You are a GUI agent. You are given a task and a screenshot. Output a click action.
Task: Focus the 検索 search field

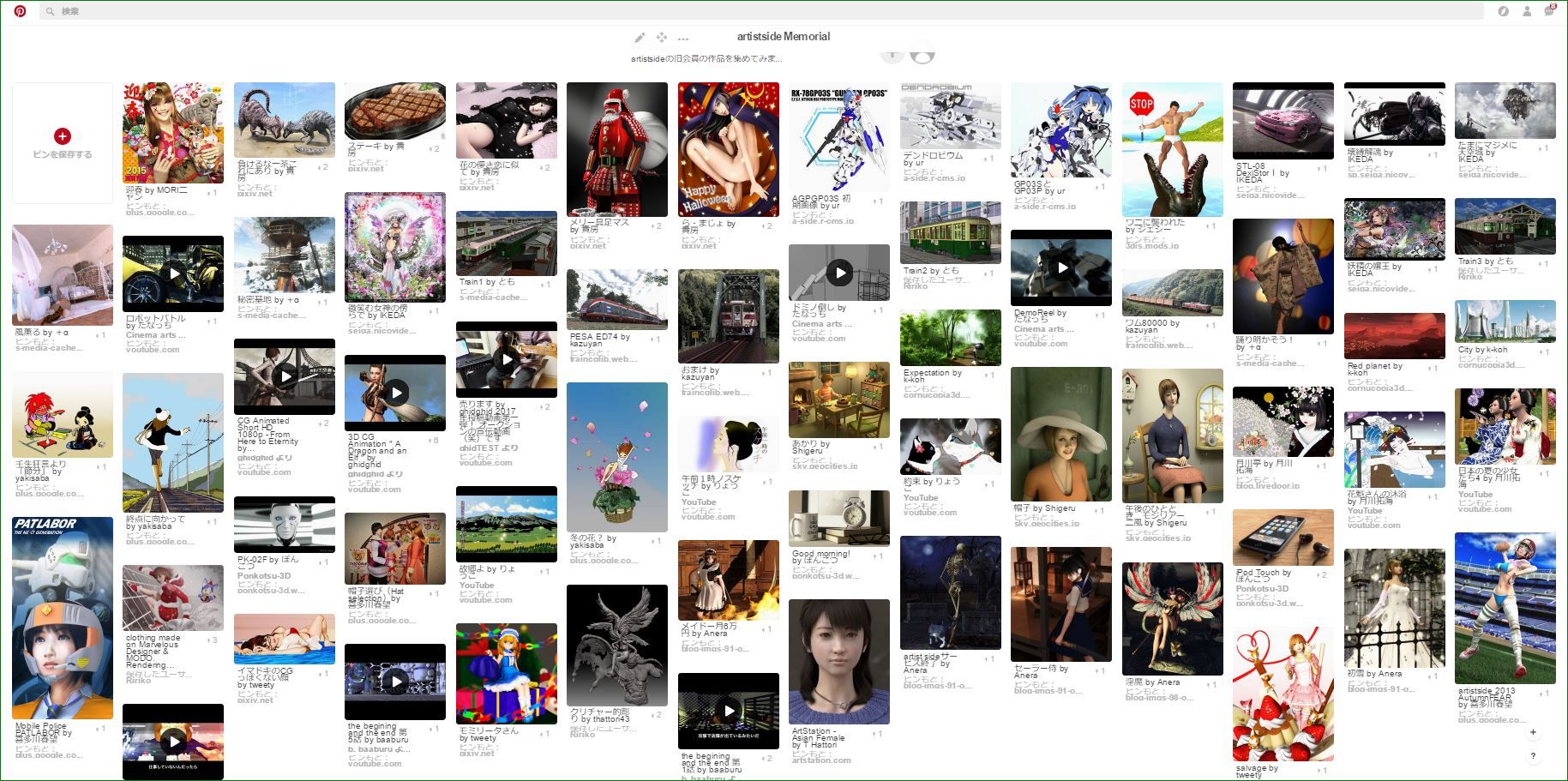point(763,12)
